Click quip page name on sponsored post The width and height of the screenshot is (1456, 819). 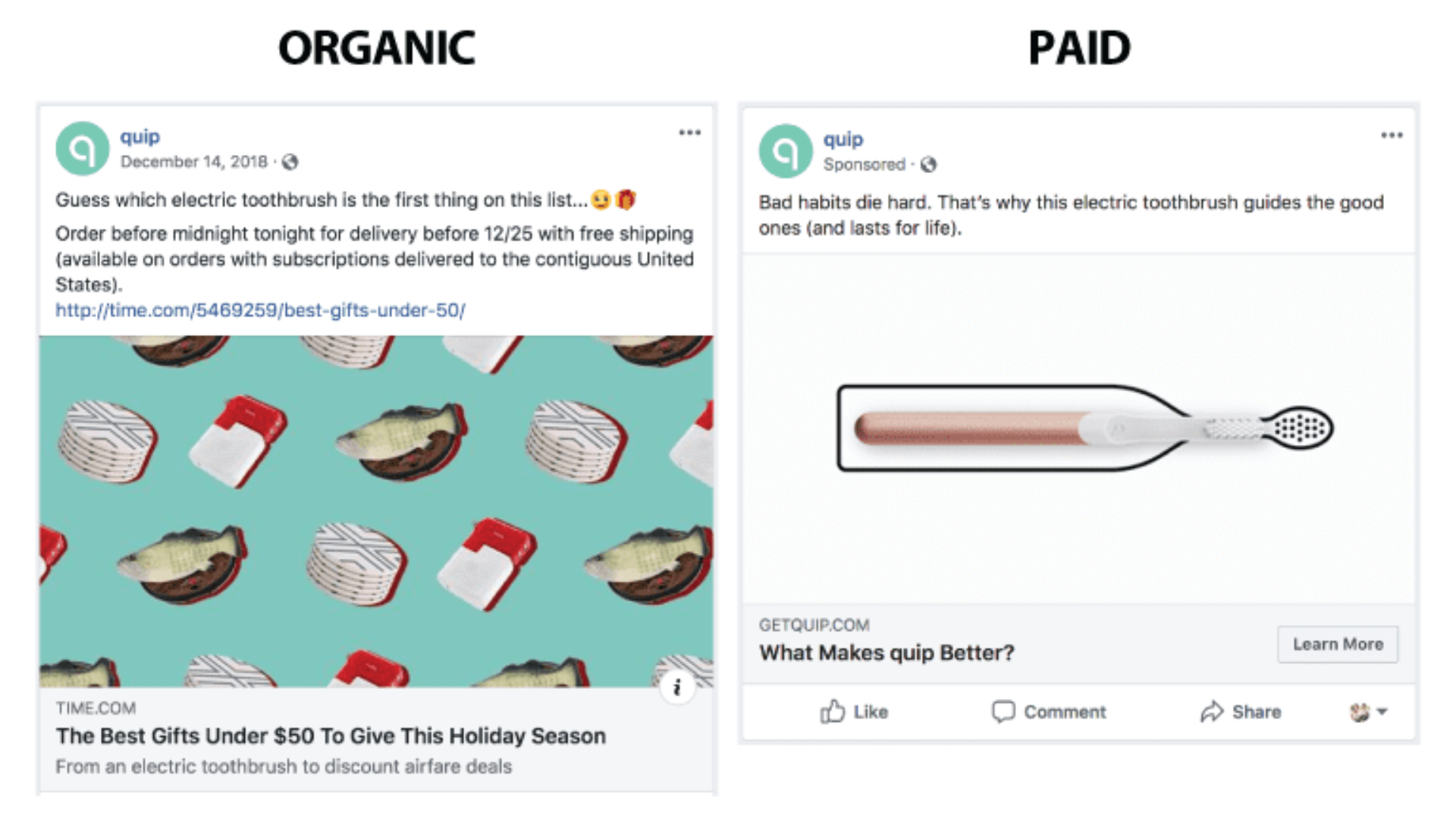click(x=843, y=140)
